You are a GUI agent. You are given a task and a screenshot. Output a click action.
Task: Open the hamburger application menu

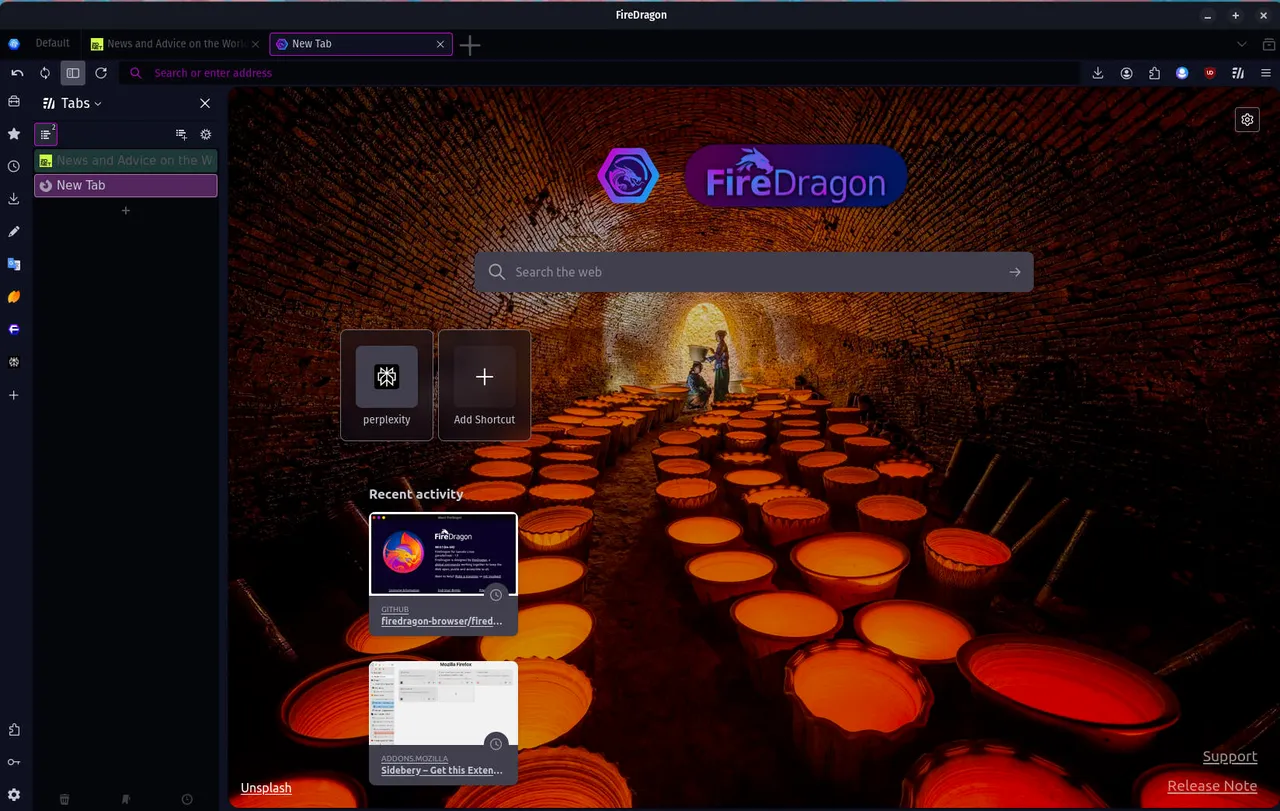1266,73
